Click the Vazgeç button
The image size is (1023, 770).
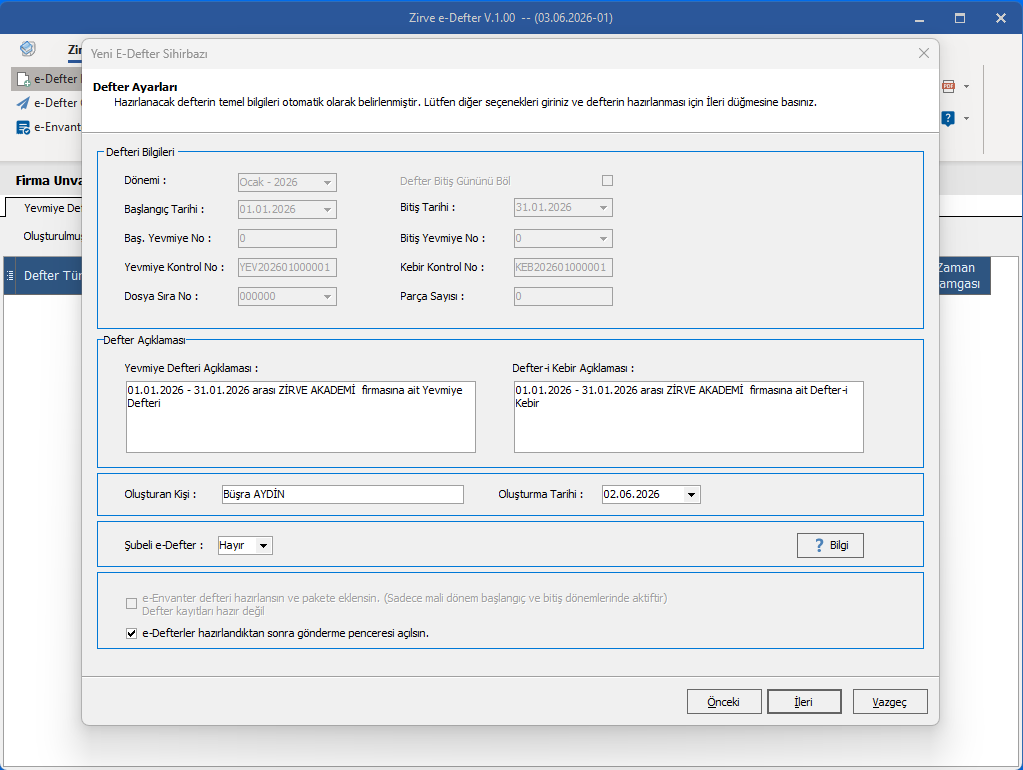[890, 702]
